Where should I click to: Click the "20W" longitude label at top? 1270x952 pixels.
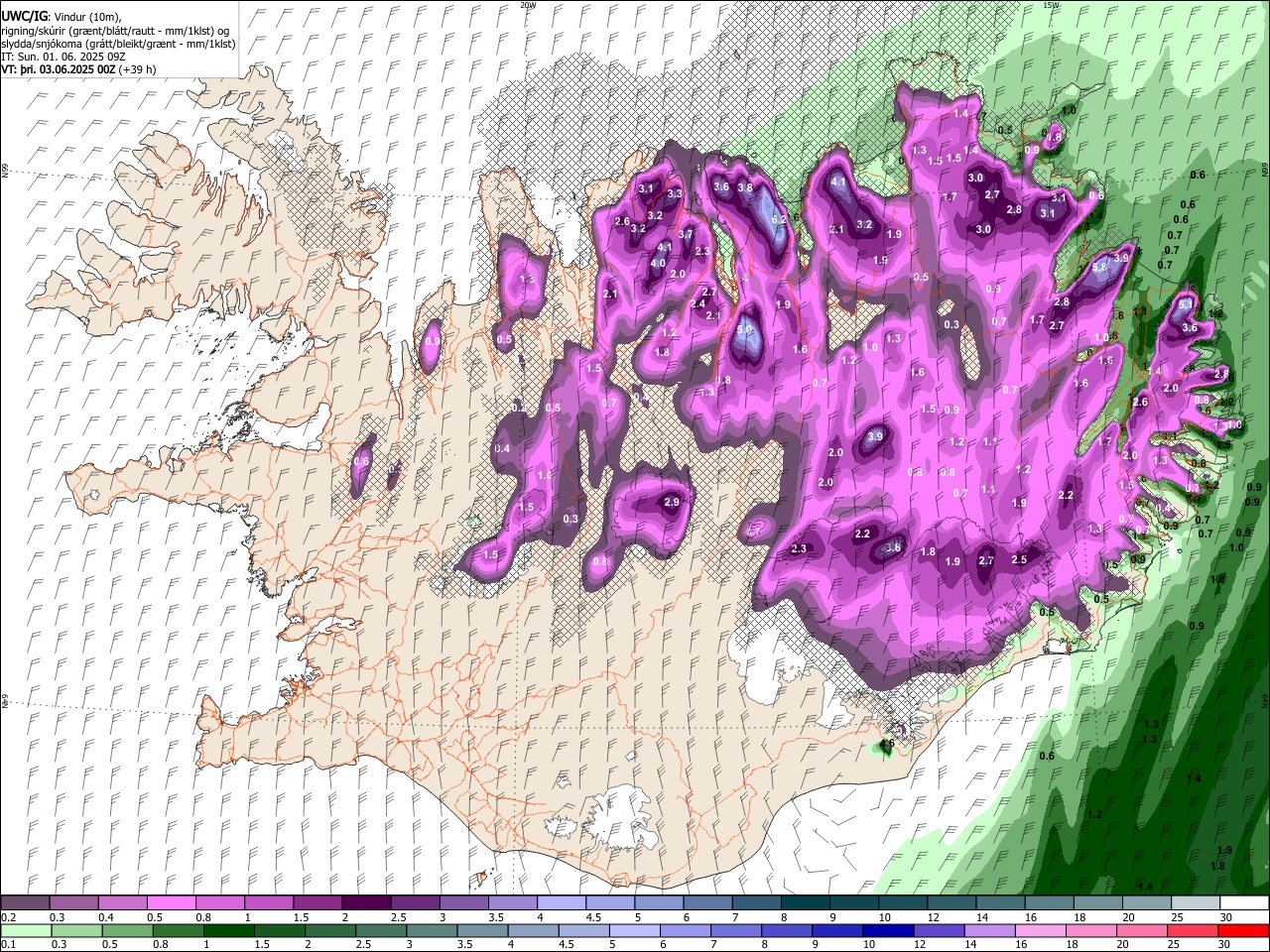[528, 5]
